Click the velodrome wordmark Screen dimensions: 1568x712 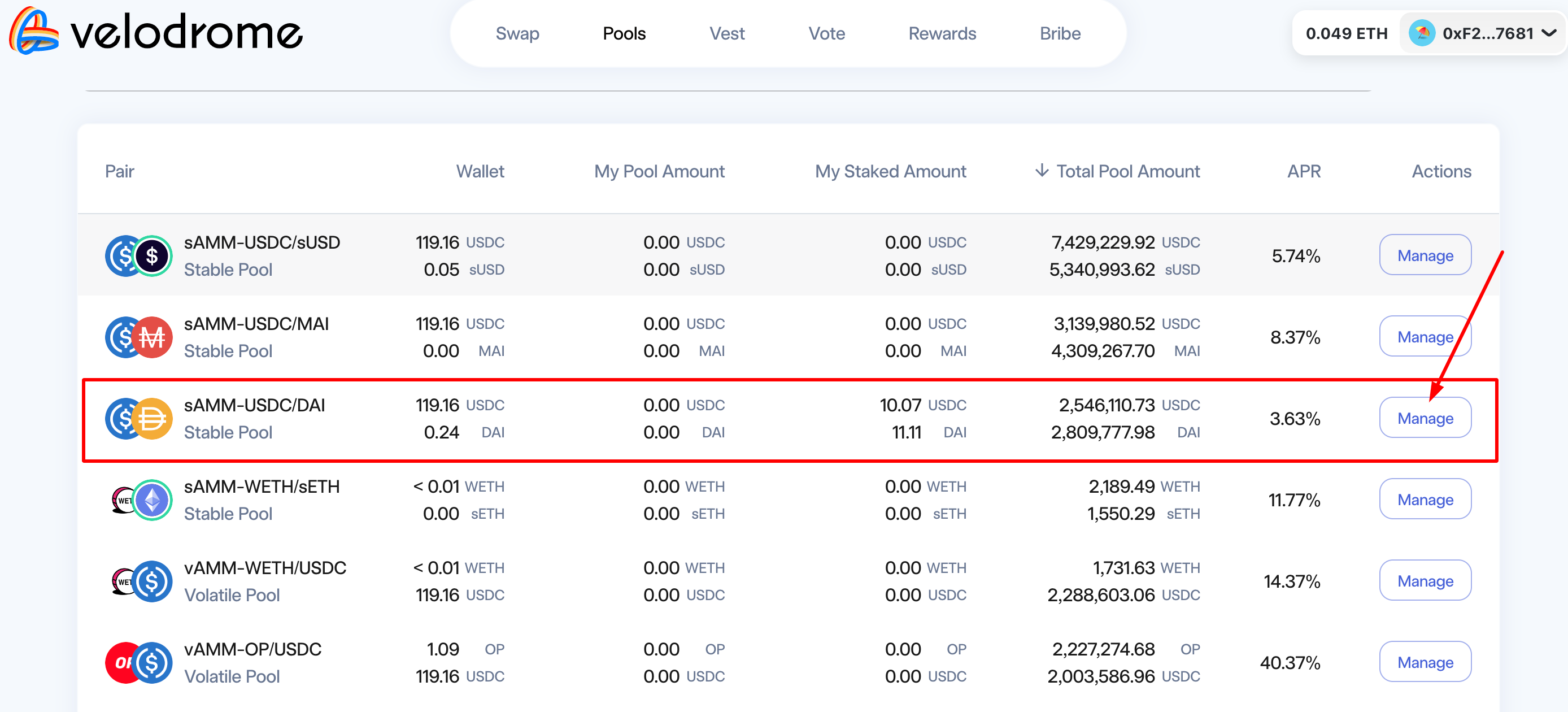[186, 32]
